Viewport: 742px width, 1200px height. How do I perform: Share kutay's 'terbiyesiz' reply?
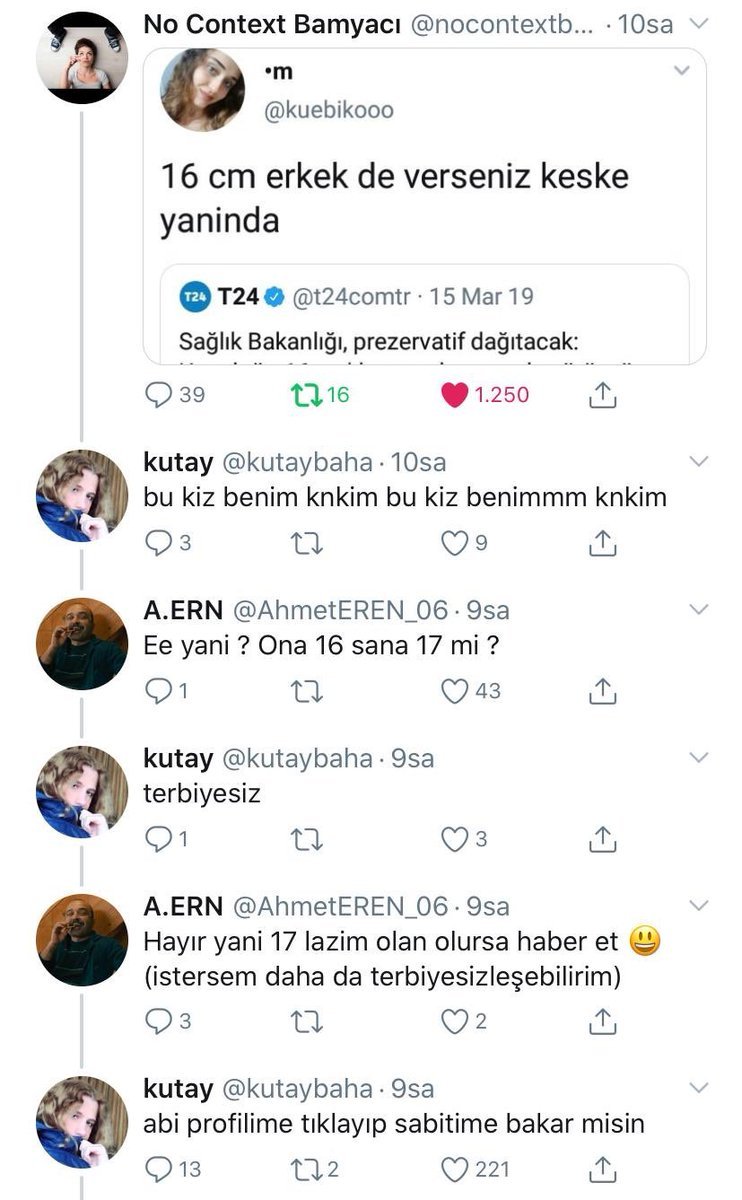pos(601,838)
